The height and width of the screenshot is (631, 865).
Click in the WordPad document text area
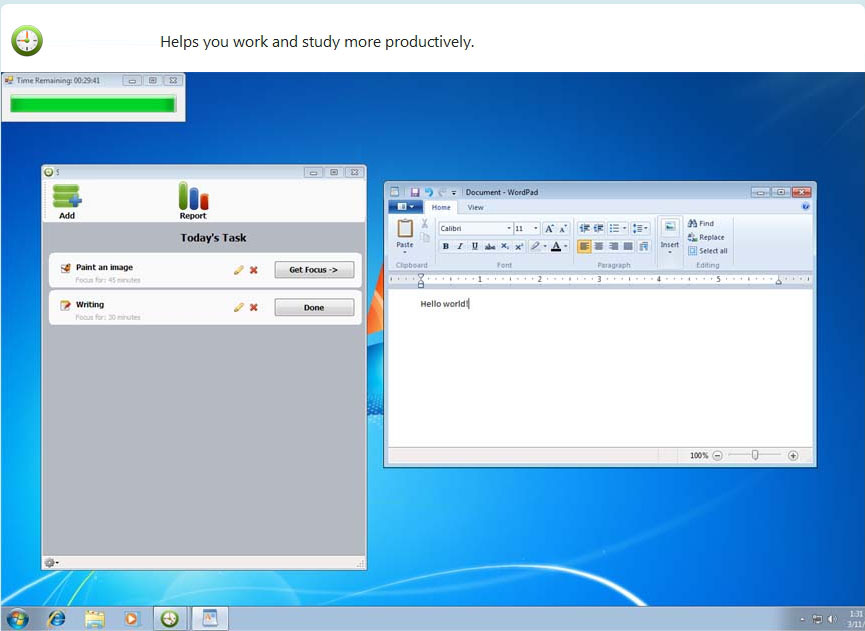tap(600, 368)
